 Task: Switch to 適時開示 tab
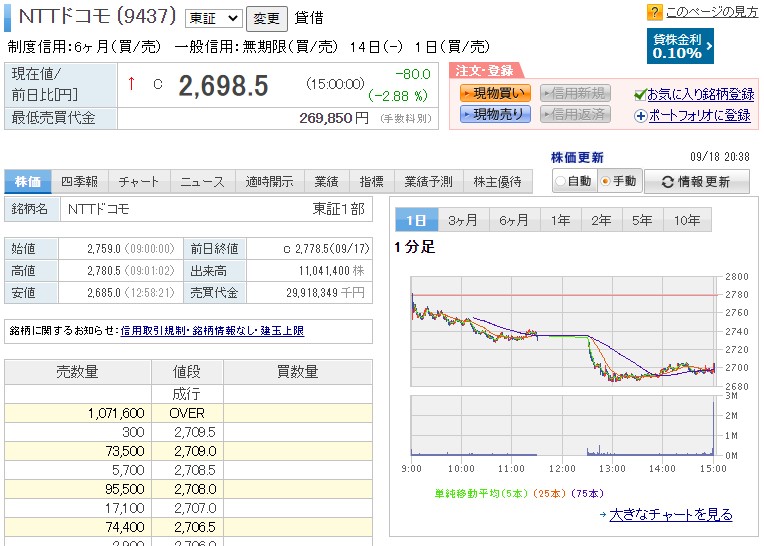coord(270,182)
